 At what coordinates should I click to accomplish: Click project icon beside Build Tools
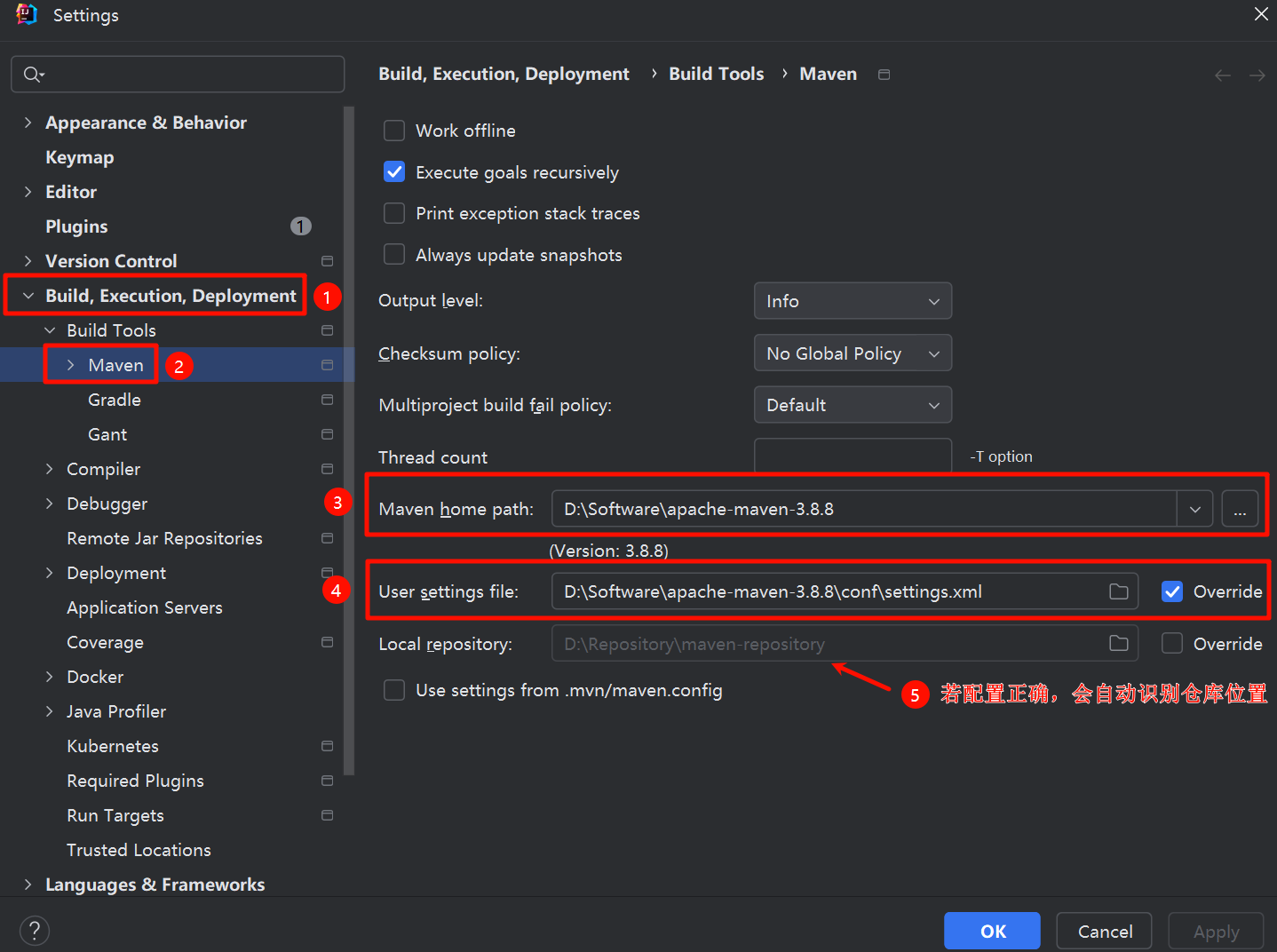point(327,330)
